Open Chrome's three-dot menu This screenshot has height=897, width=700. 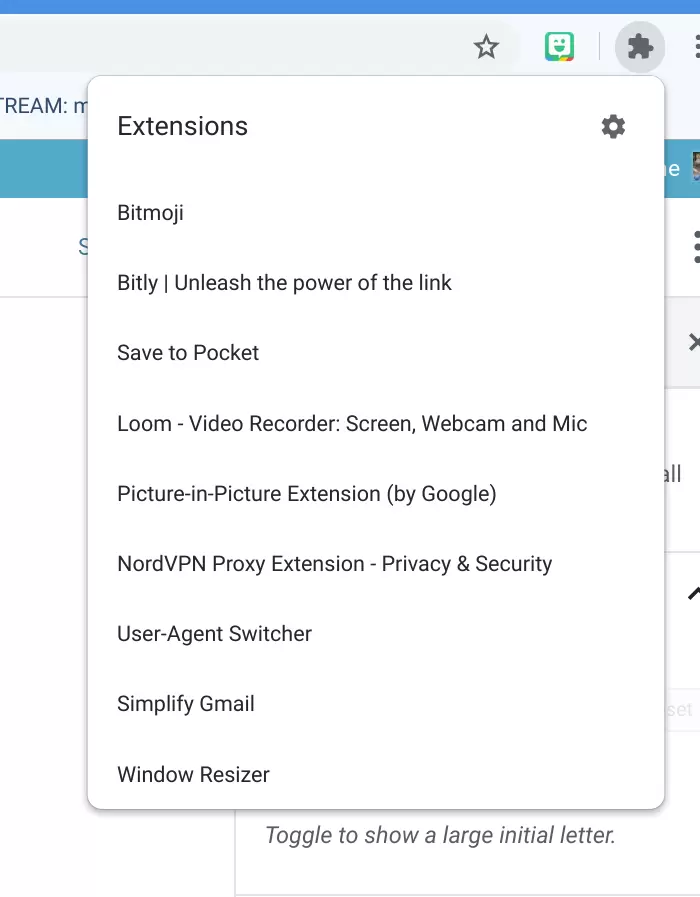pyautogui.click(x=695, y=46)
